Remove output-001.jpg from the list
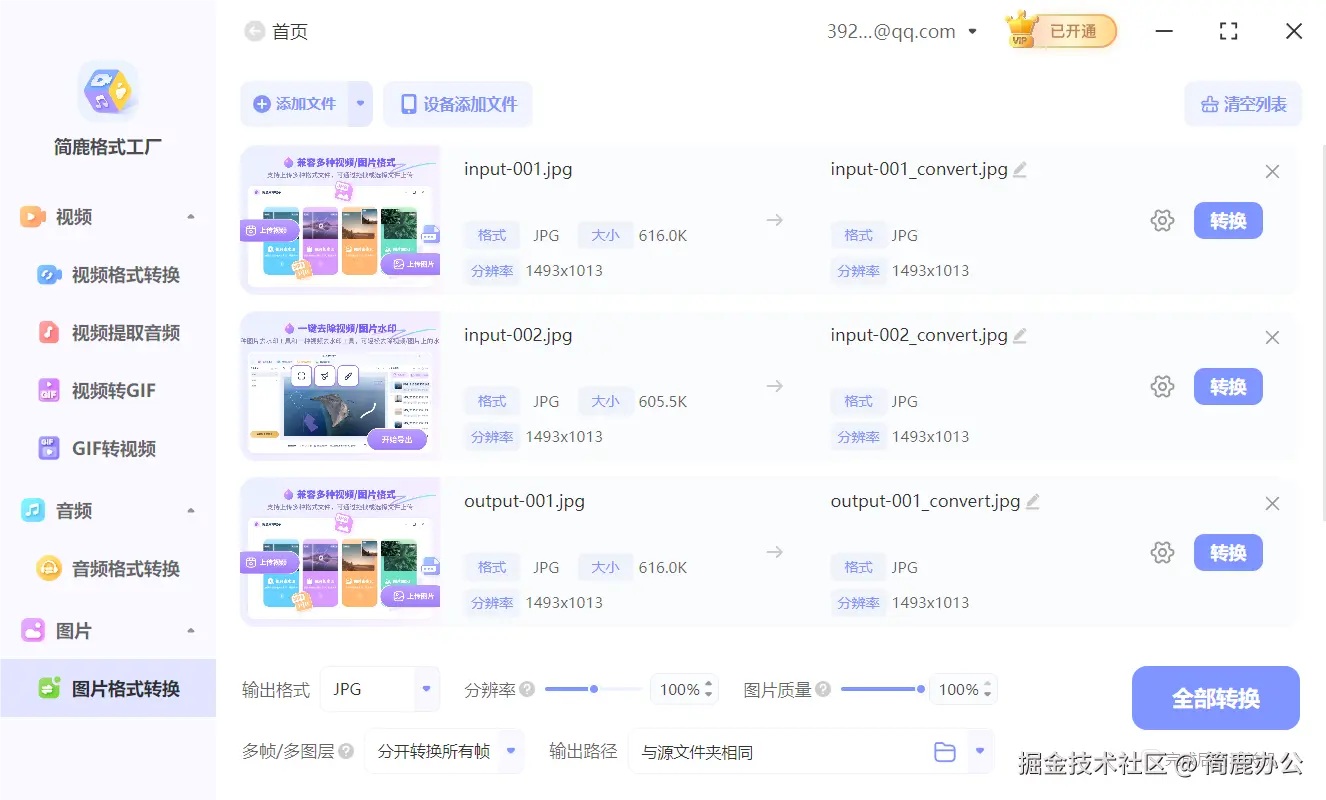Viewport: 1326px width, 800px height. point(1272,503)
